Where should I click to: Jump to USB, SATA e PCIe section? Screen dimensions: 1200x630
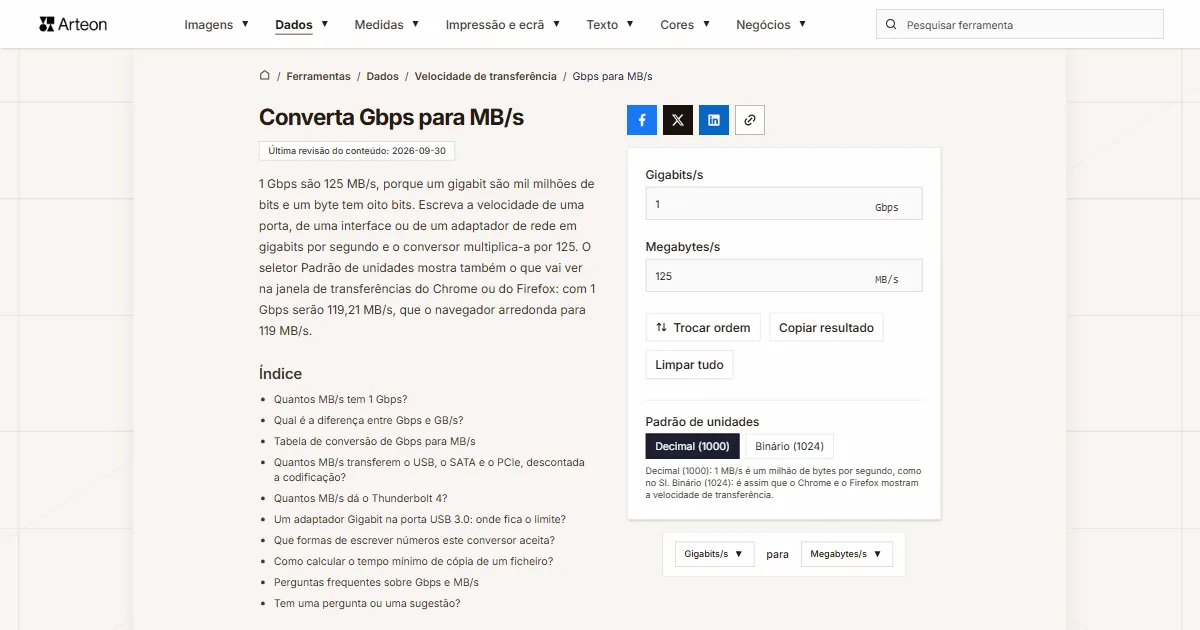coord(429,470)
